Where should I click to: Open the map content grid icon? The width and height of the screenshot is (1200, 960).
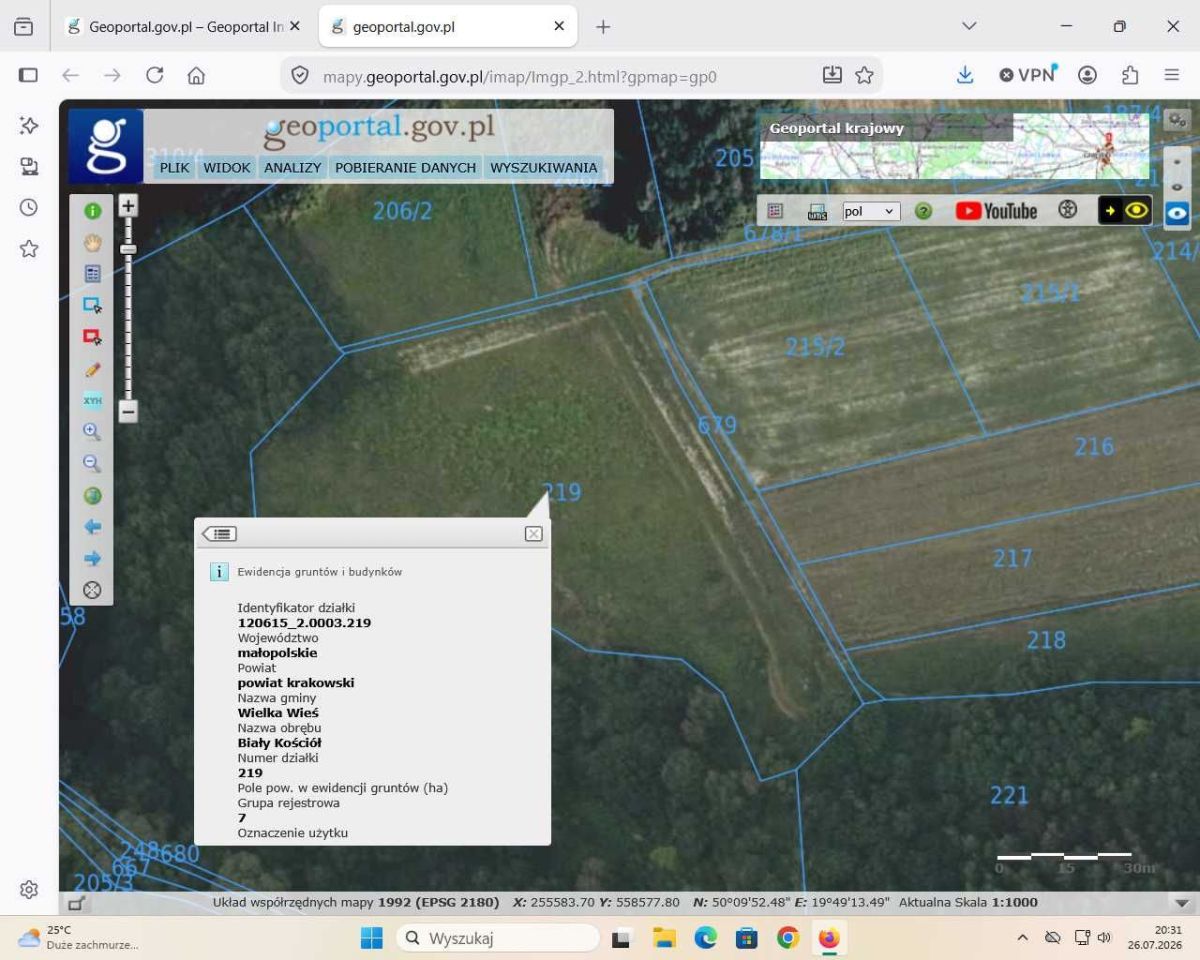tap(775, 211)
